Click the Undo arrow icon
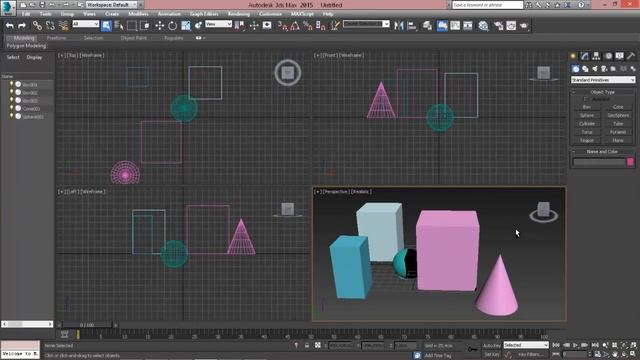640x360 pixels. coord(10,25)
